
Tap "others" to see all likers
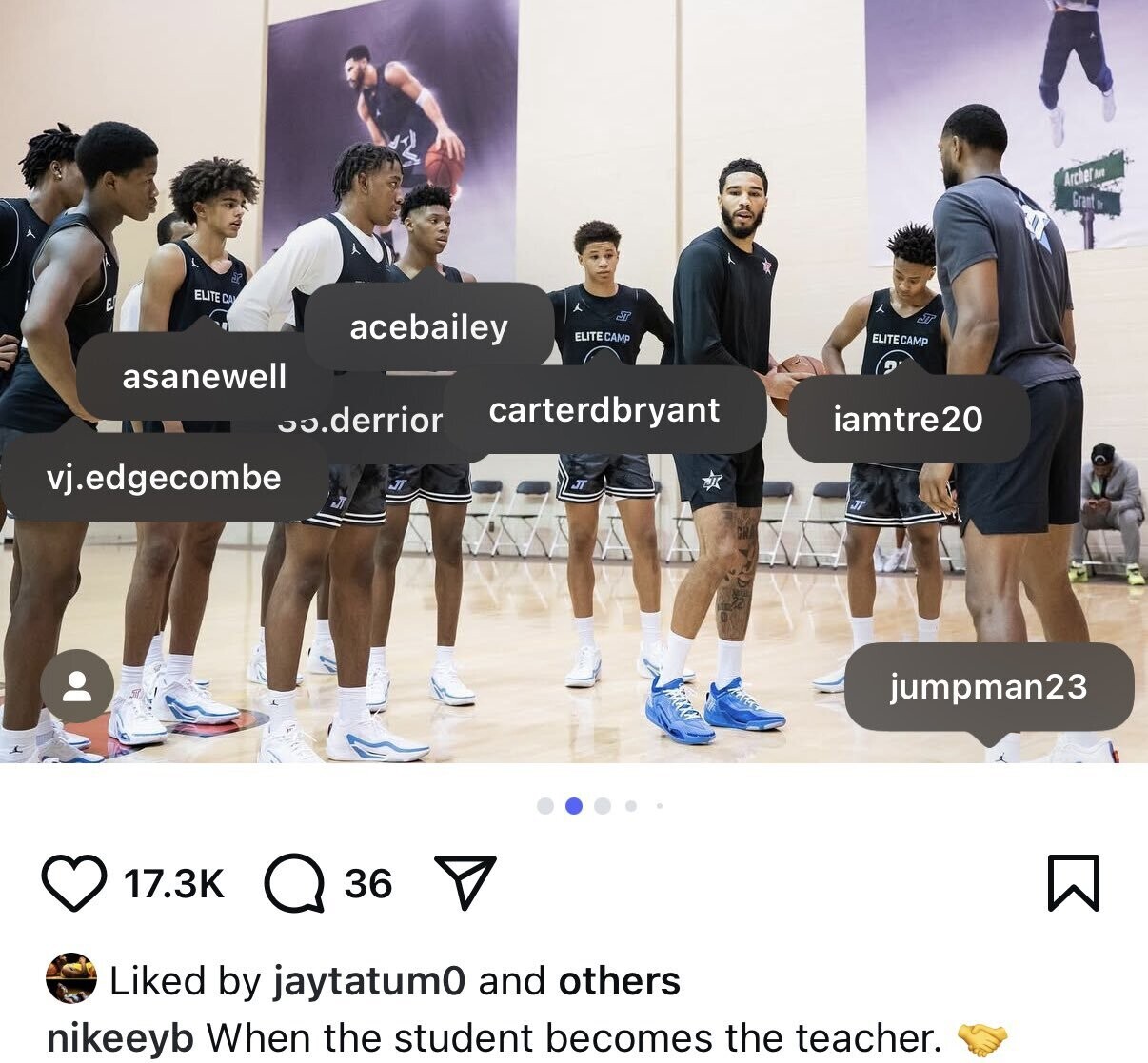620,981
